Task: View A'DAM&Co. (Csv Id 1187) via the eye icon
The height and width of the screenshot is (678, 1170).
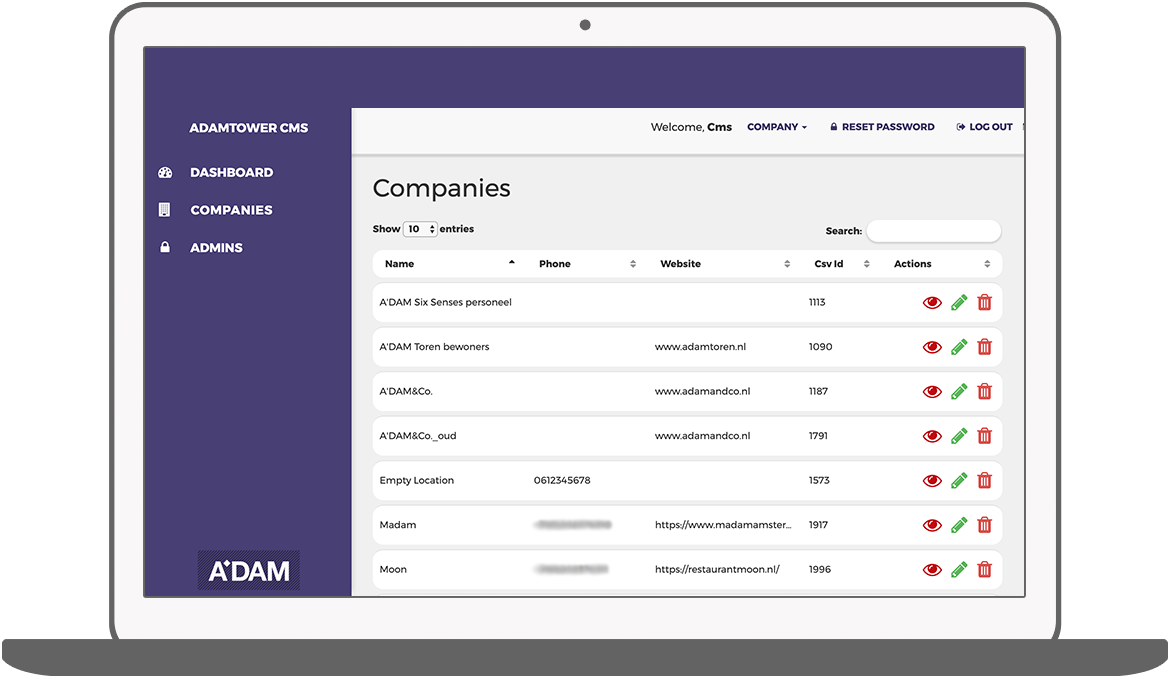Action: [x=932, y=392]
